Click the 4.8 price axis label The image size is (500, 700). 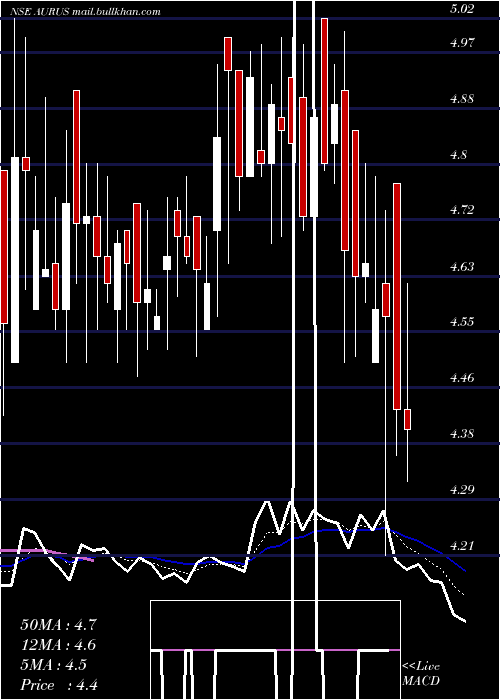pos(458,155)
